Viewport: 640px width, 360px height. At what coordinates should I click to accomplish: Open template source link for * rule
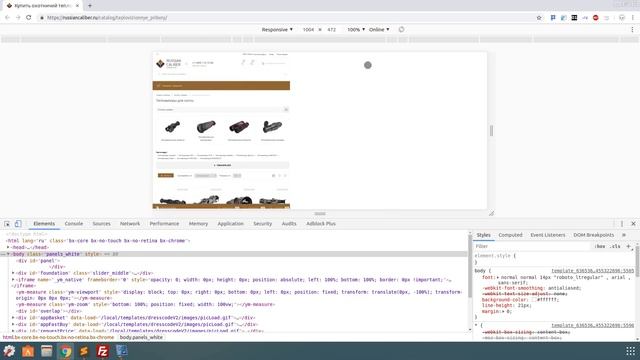[x=593, y=325]
